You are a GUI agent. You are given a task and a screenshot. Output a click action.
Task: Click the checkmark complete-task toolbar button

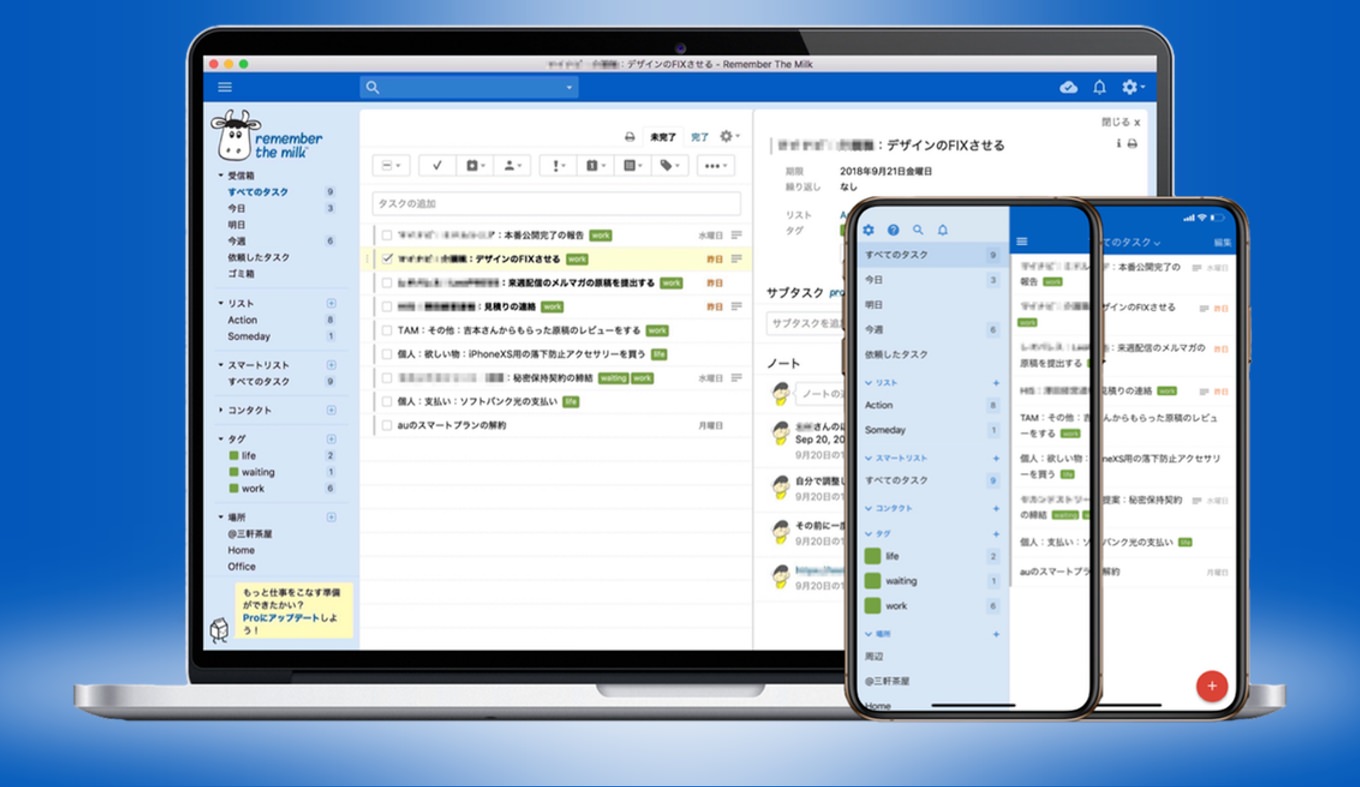[437, 165]
